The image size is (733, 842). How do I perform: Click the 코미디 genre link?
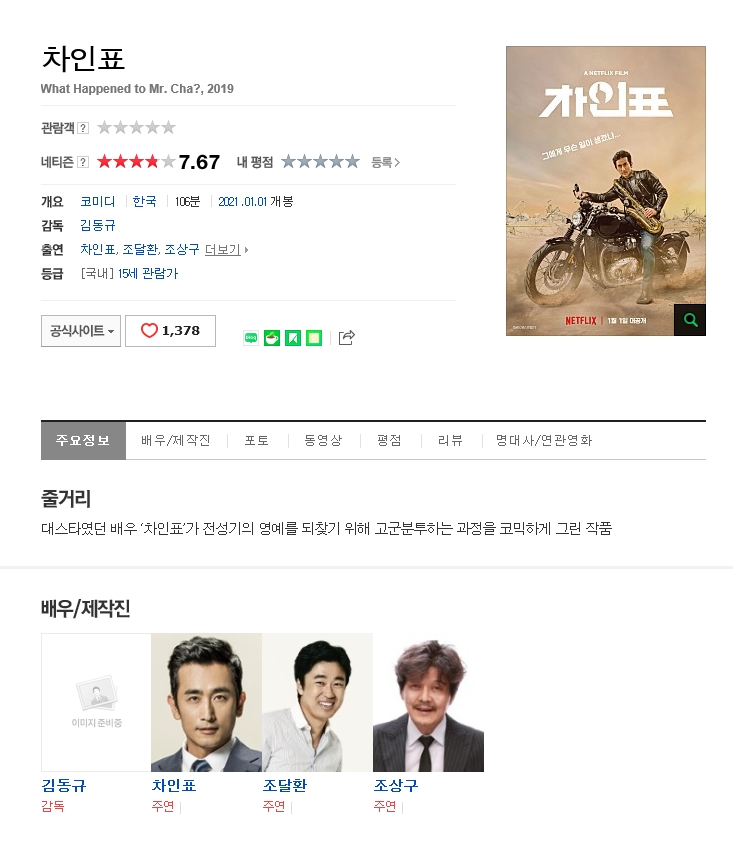pos(98,201)
